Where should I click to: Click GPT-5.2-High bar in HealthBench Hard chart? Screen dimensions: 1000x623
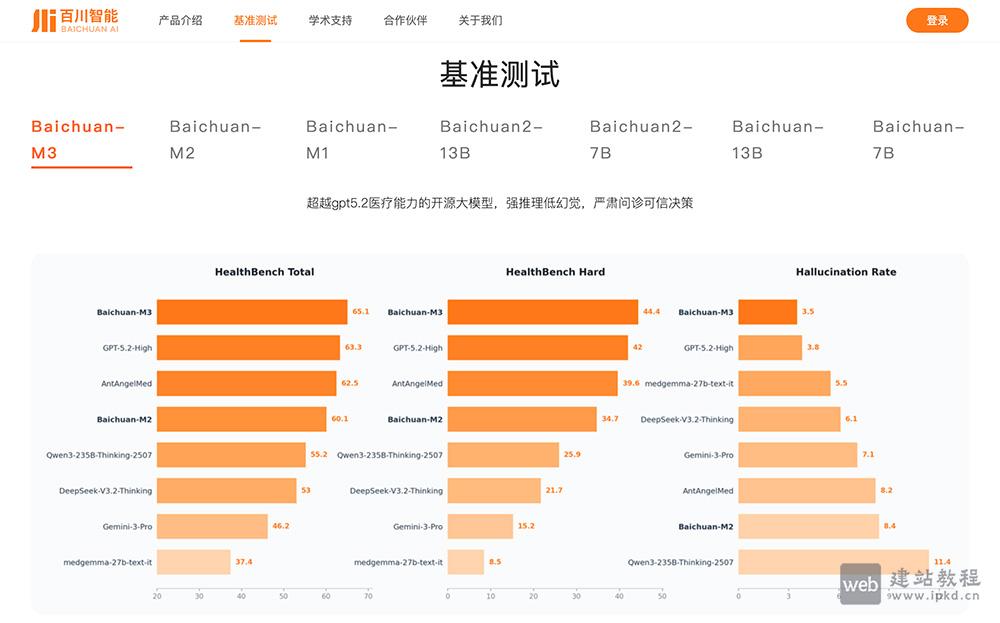click(x=537, y=348)
